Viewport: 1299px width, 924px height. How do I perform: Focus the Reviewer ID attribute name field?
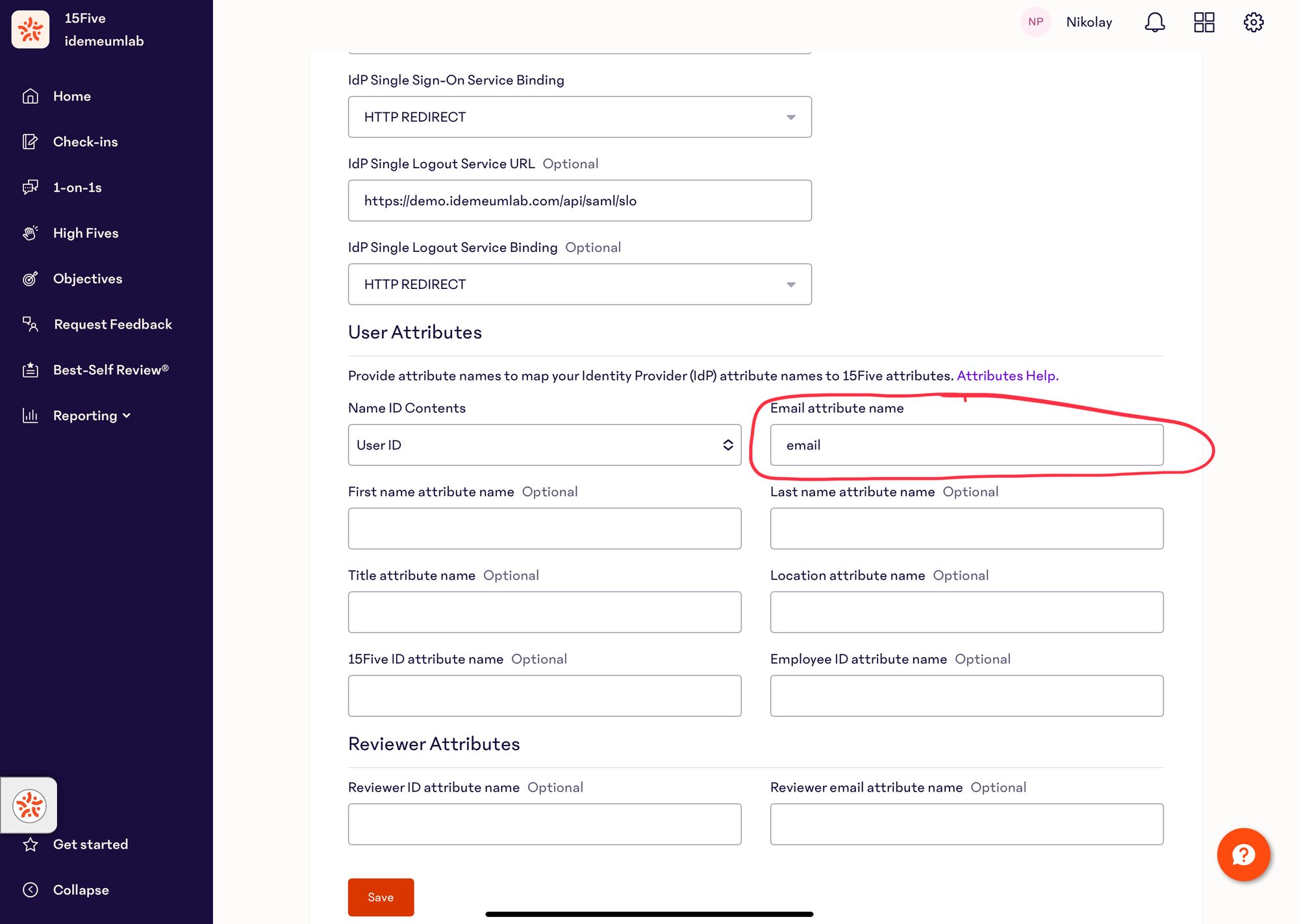(544, 824)
